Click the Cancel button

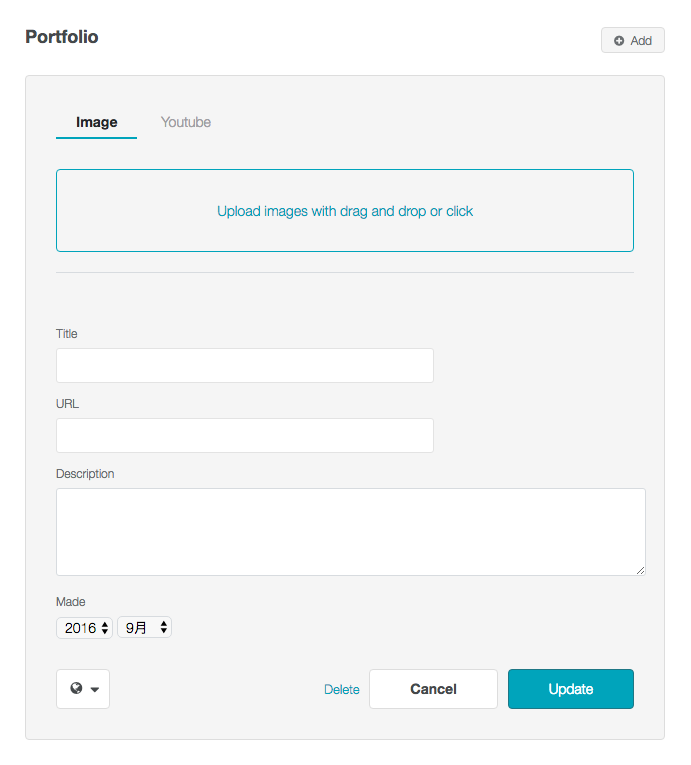point(433,689)
